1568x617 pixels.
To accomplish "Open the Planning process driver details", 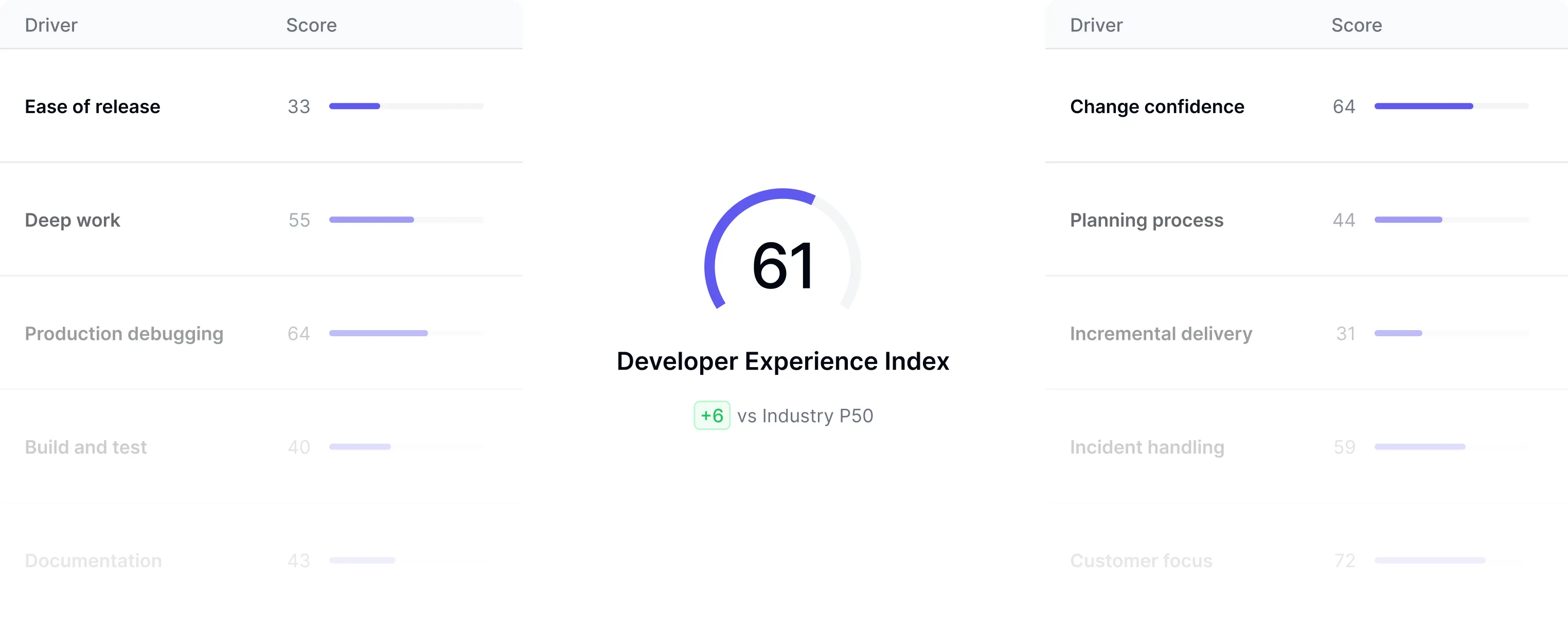I will click(x=1146, y=220).
